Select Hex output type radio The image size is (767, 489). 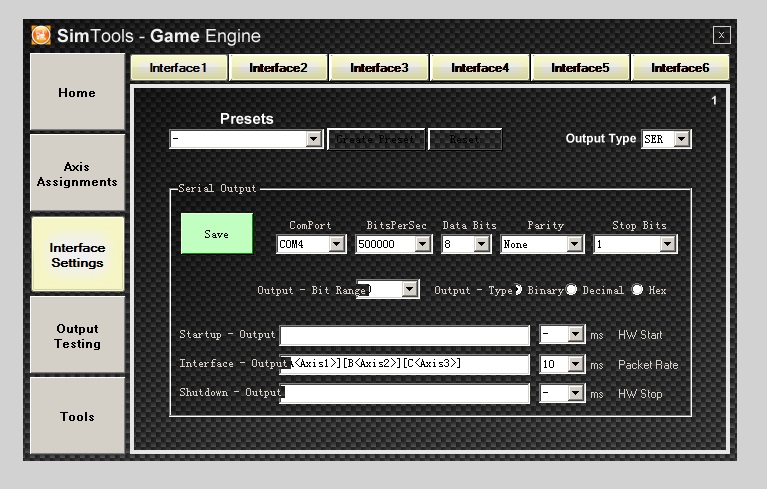point(637,290)
